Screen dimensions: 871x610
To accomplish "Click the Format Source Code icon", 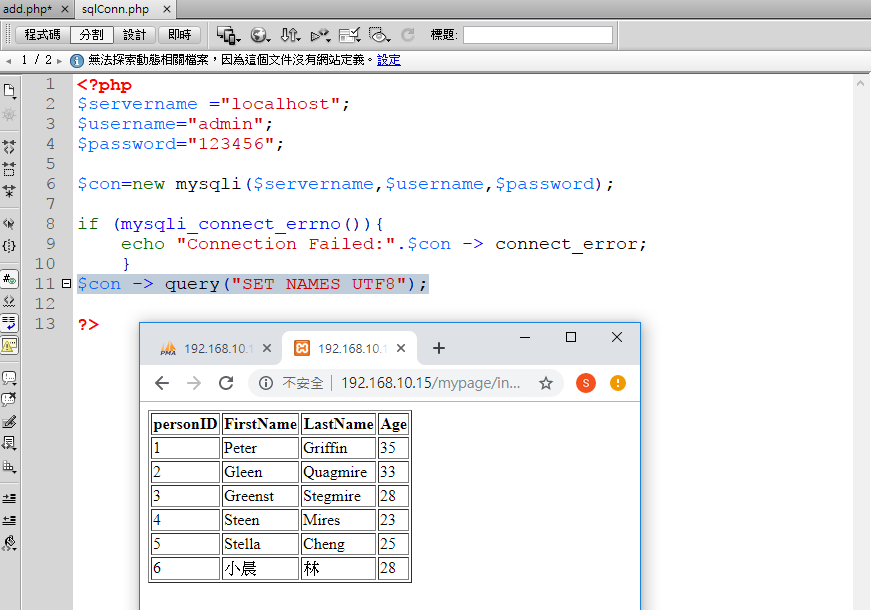I will tap(10, 543).
